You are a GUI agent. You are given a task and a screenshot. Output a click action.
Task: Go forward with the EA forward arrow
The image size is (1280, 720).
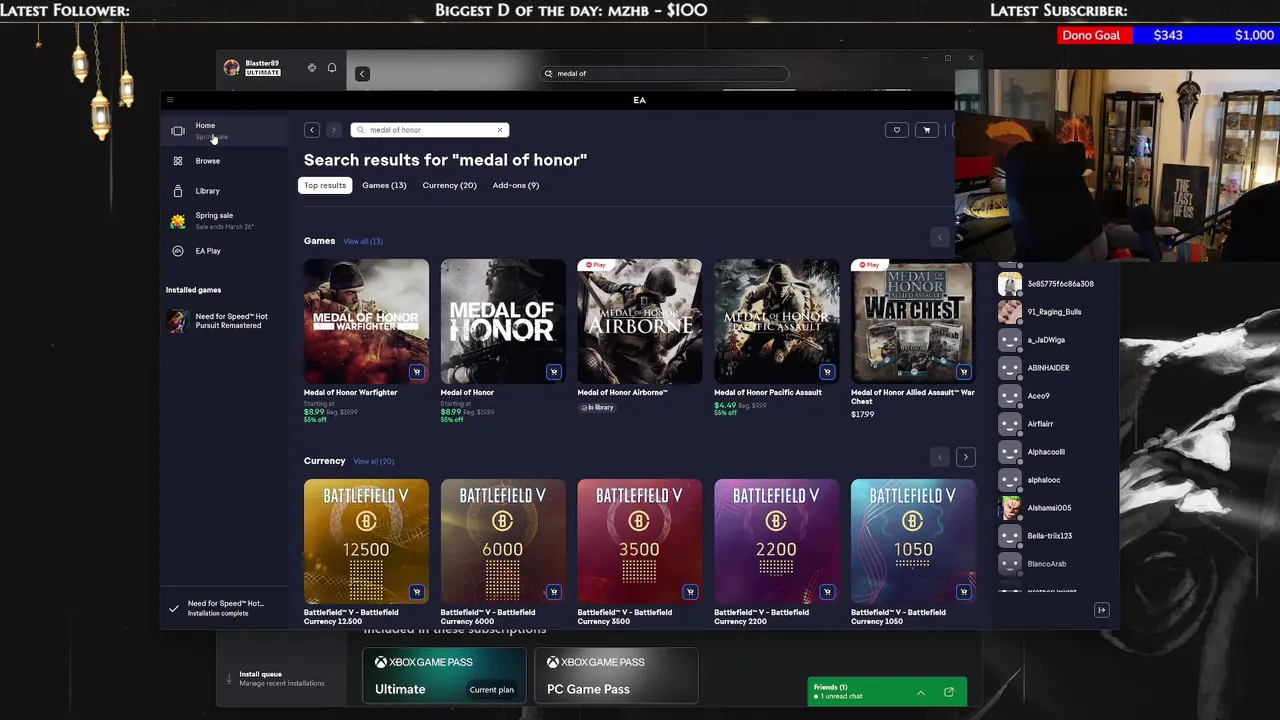click(334, 130)
